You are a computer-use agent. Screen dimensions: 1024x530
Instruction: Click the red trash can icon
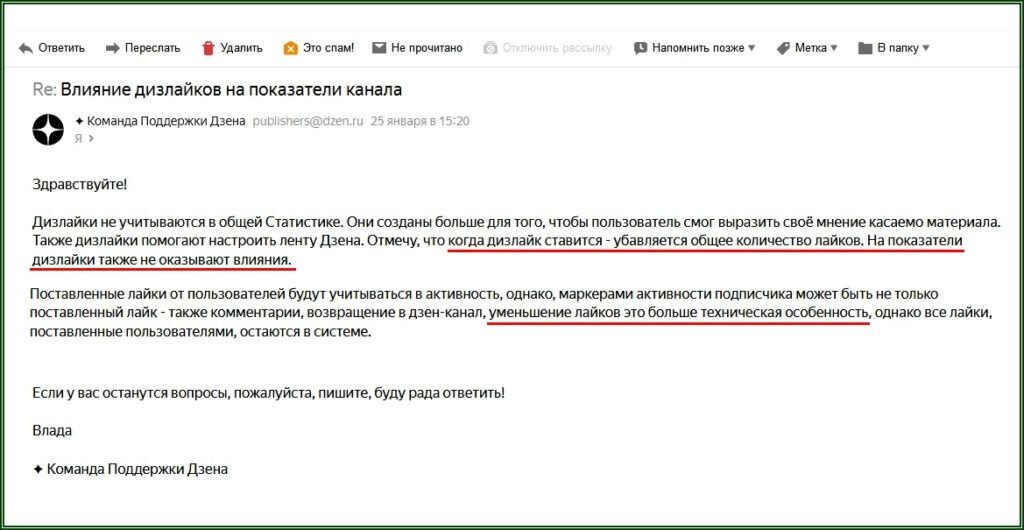click(208, 48)
